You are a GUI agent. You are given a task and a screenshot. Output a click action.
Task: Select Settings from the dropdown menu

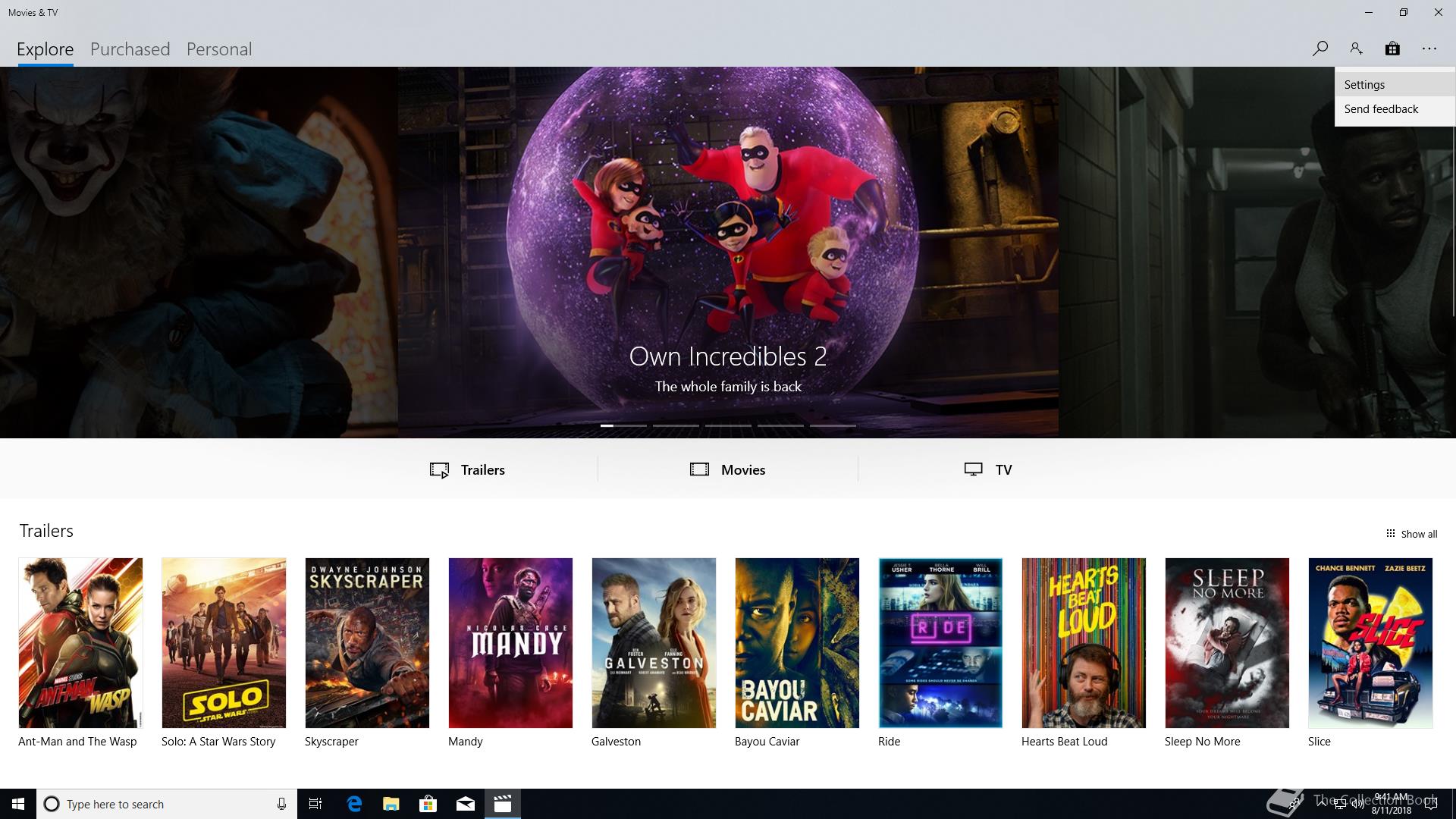[x=1395, y=85]
